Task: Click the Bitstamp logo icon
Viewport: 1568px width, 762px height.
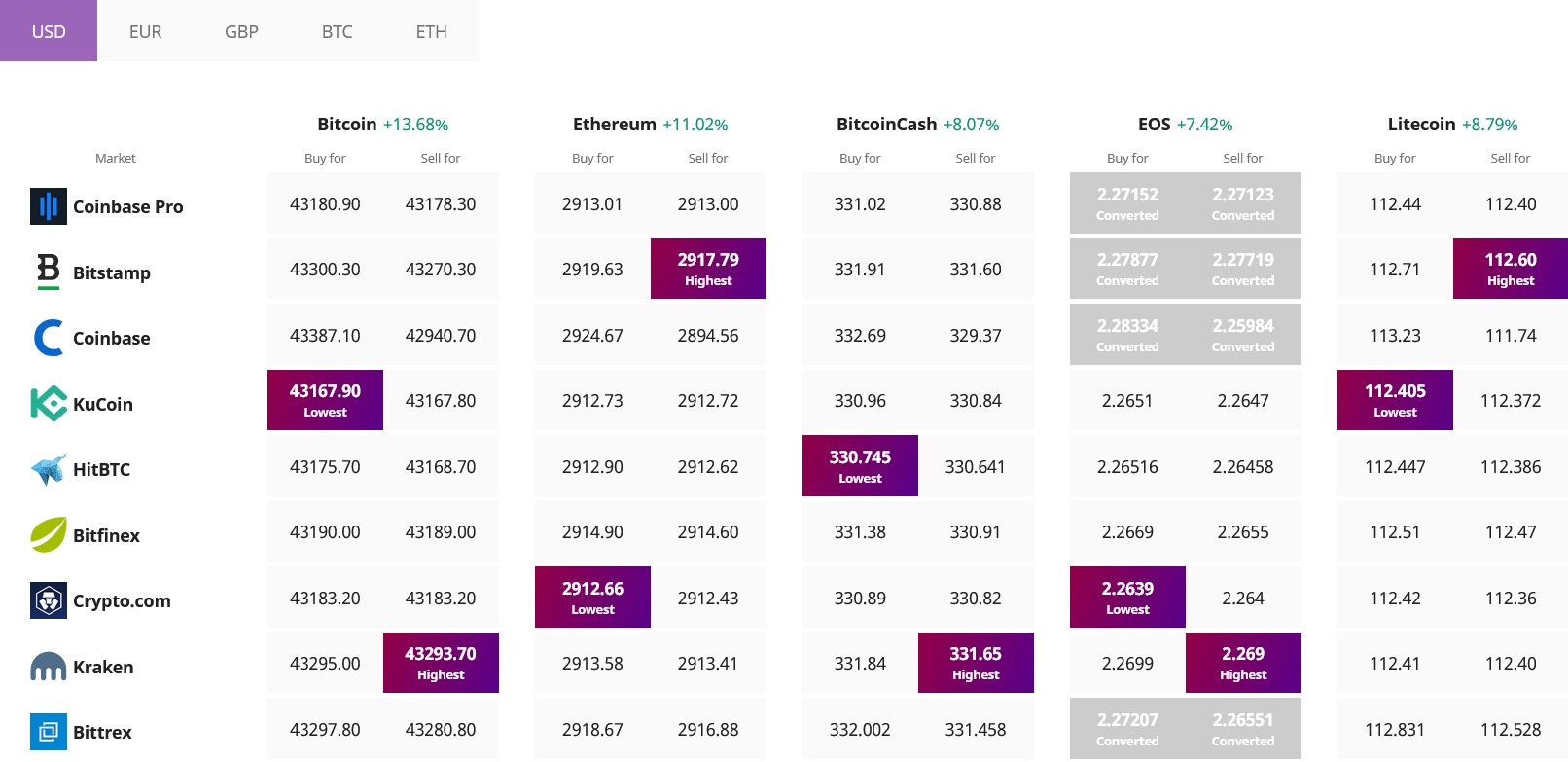Action: tap(49, 272)
